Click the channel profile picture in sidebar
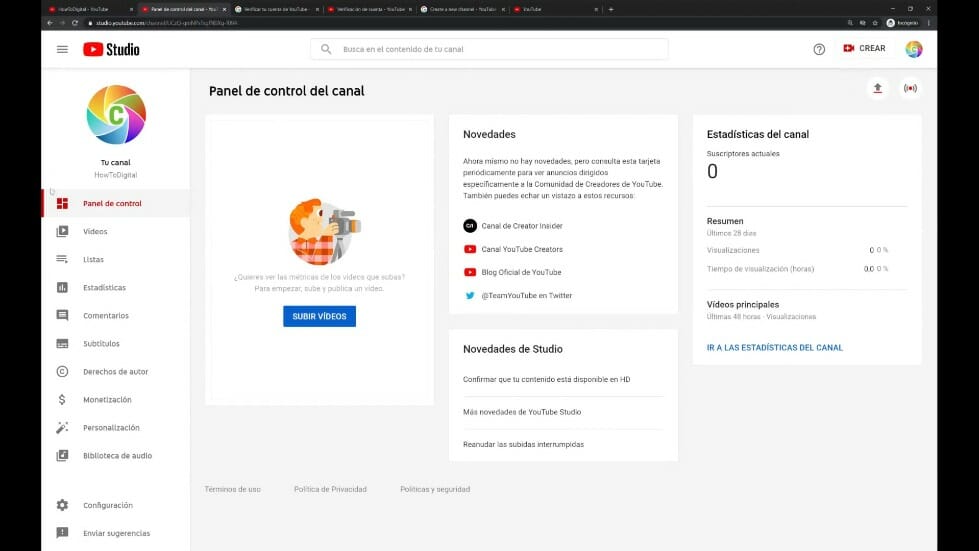Viewport: 979px width, 551px height. point(116,115)
